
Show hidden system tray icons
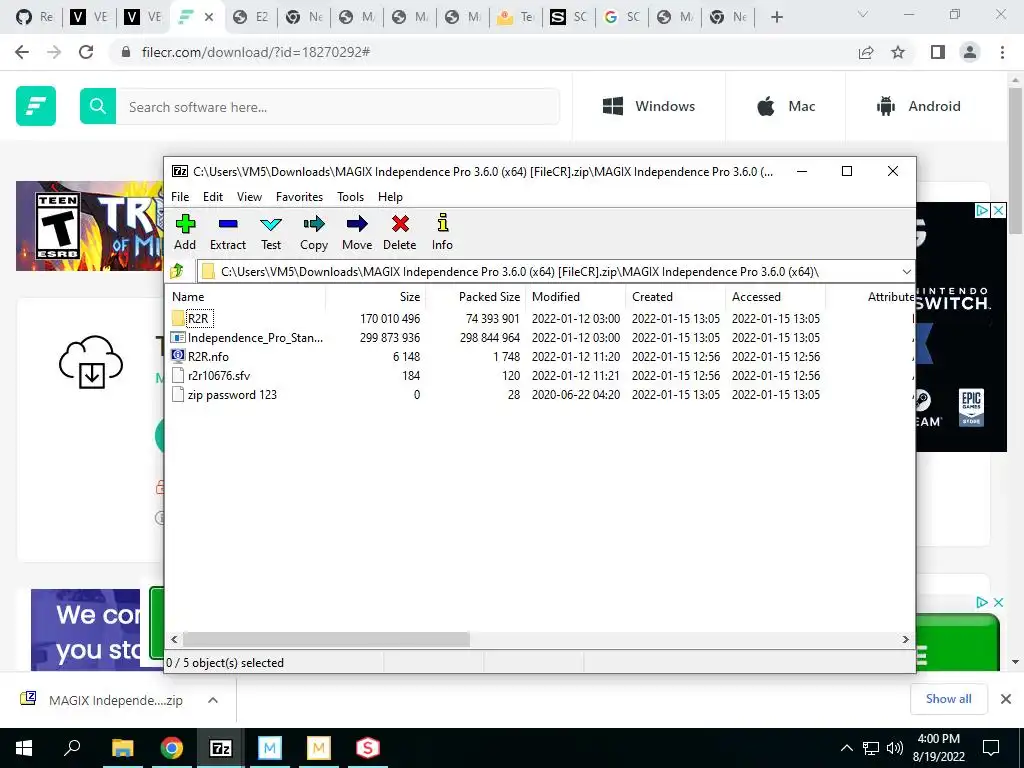[x=846, y=748]
